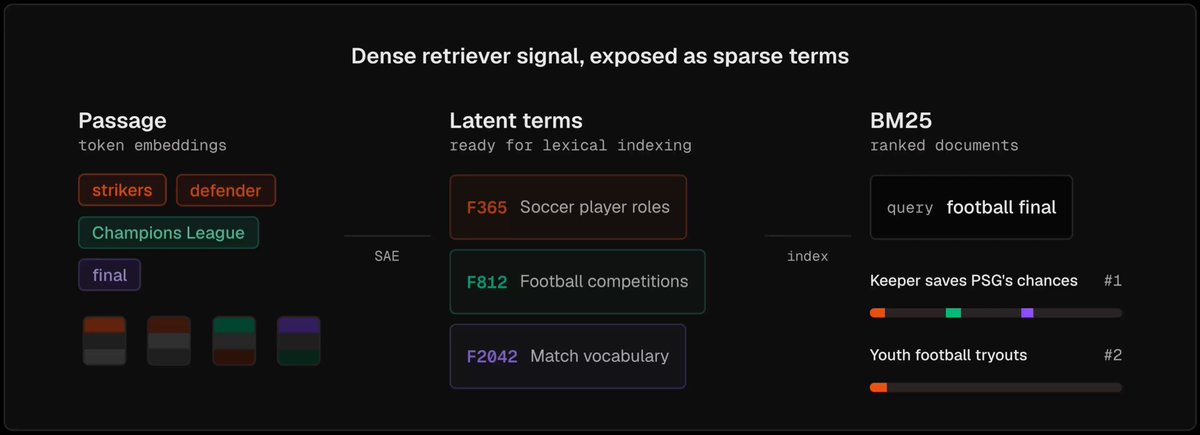Select the green-topped embedding block icon
The image size is (1200, 435).
[234, 341]
